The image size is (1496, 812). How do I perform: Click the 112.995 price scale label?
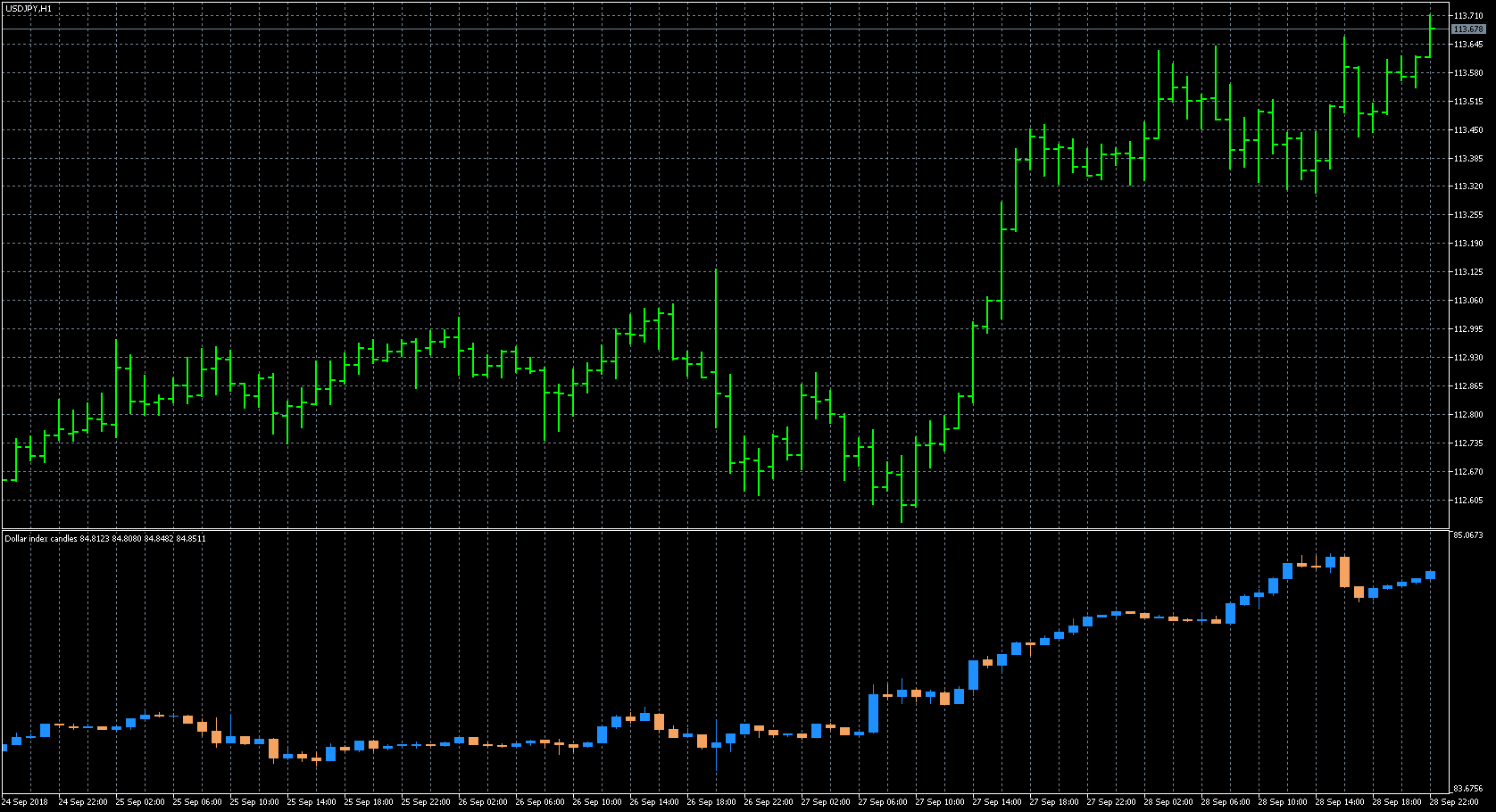pyautogui.click(x=1468, y=329)
